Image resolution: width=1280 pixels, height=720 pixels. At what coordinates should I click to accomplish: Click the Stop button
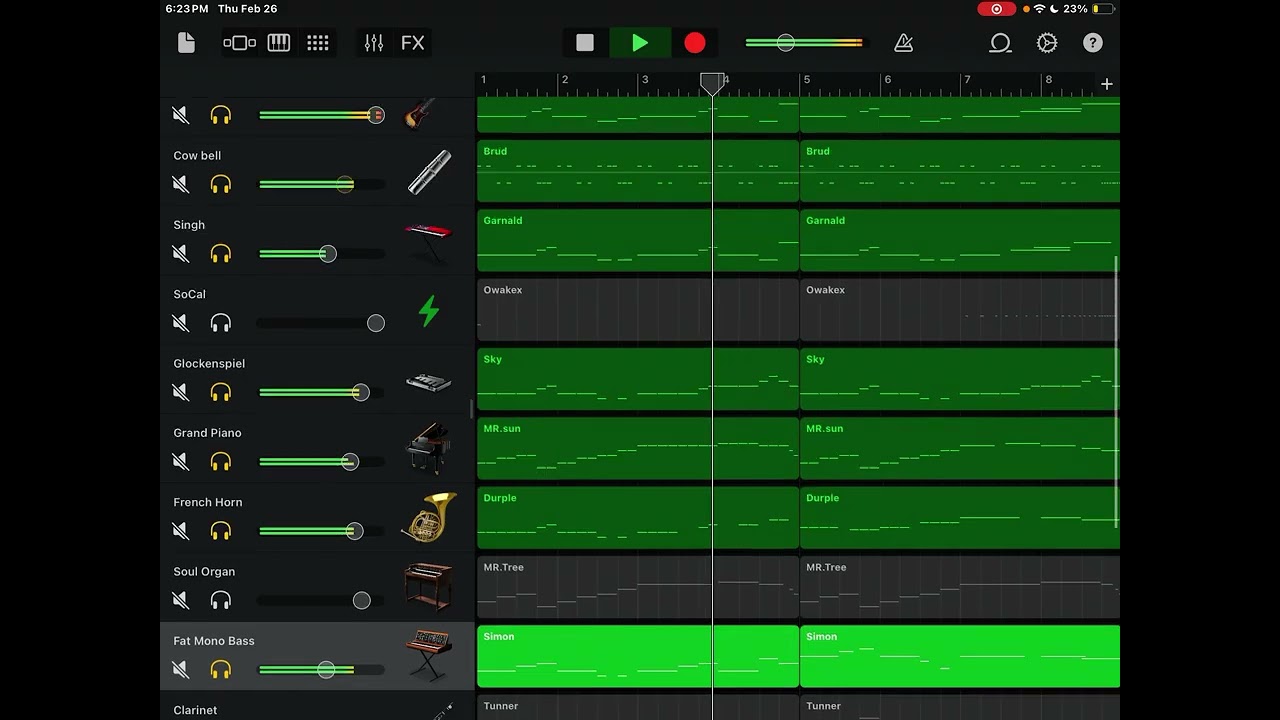585,43
